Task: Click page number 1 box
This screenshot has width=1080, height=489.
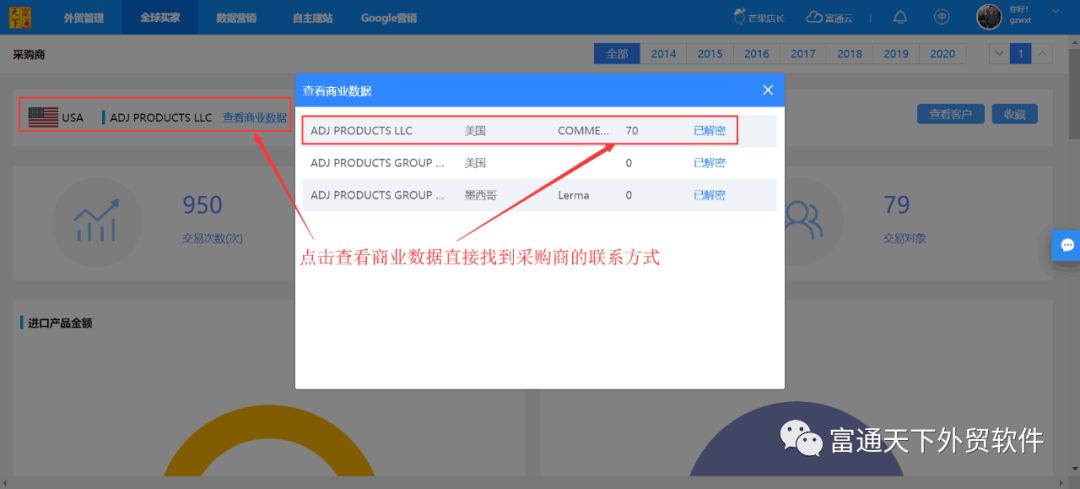Action: coord(1021,54)
